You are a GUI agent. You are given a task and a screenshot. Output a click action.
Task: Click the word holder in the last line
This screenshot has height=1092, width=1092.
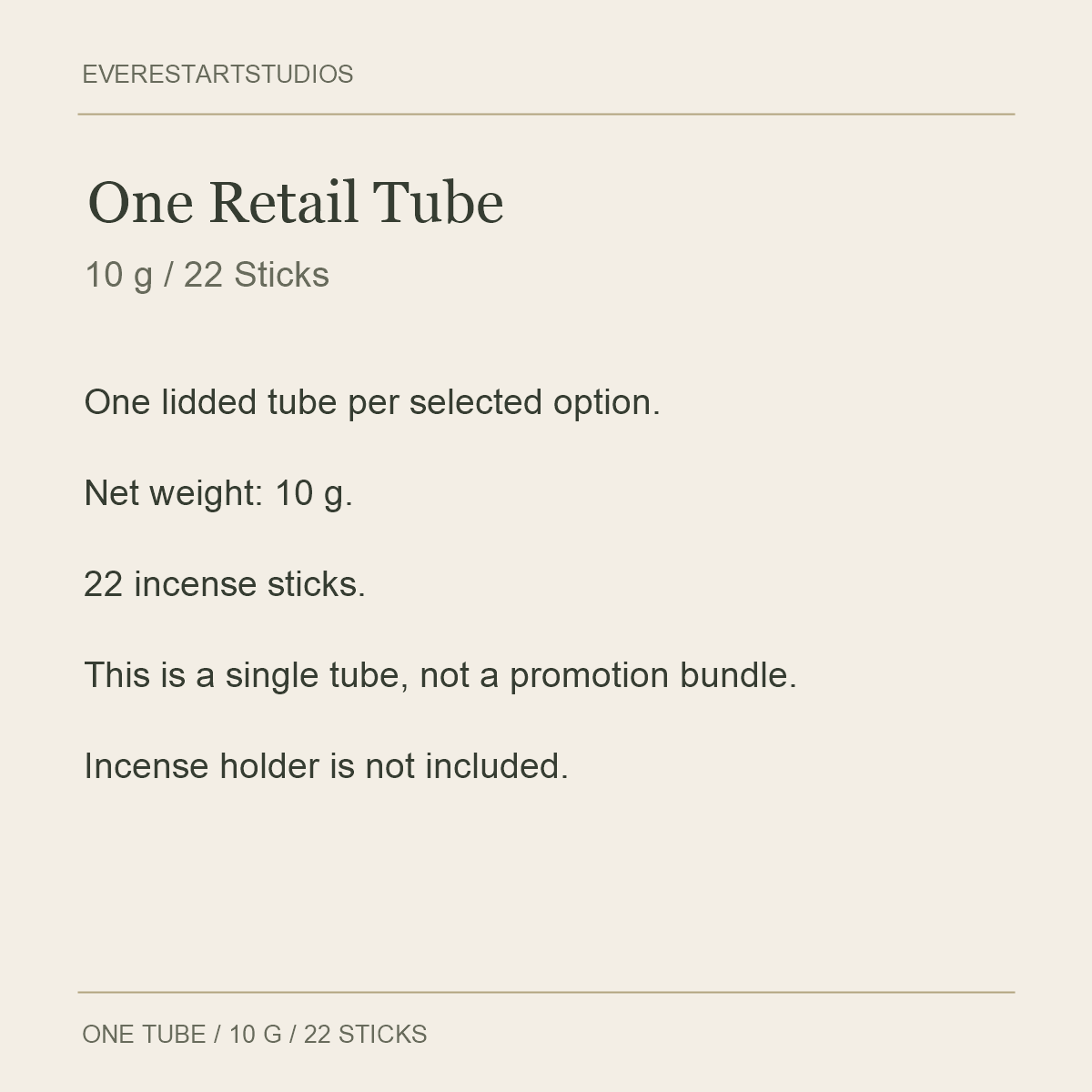269,766
